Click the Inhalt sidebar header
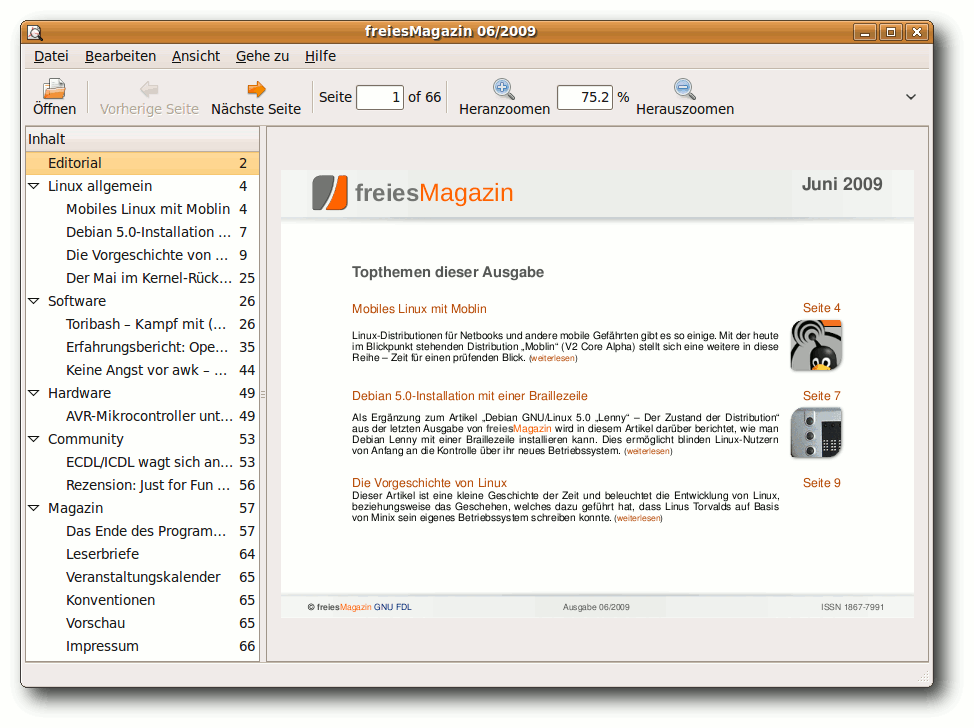The image size is (974, 728). tap(142, 139)
